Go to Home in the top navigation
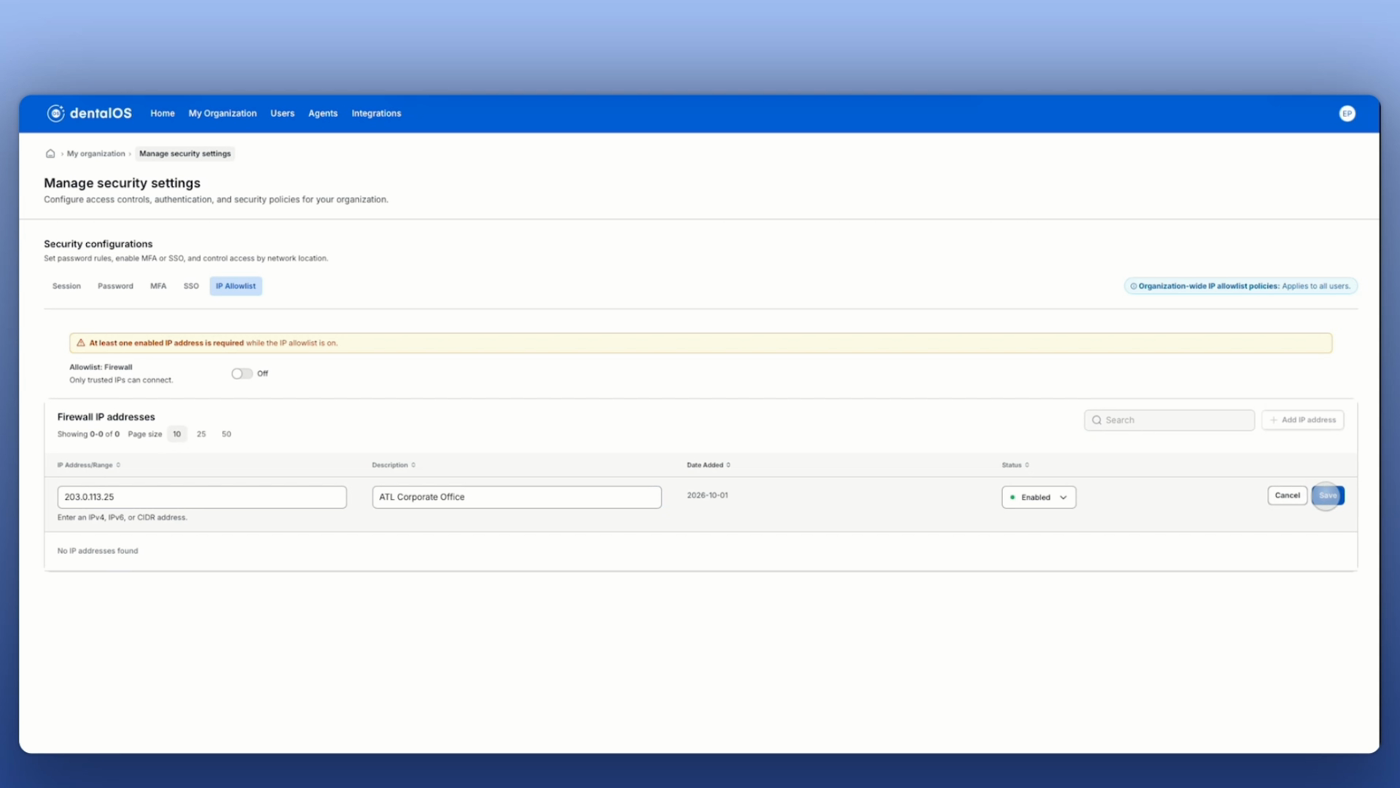This screenshot has width=1400, height=788. point(162,114)
